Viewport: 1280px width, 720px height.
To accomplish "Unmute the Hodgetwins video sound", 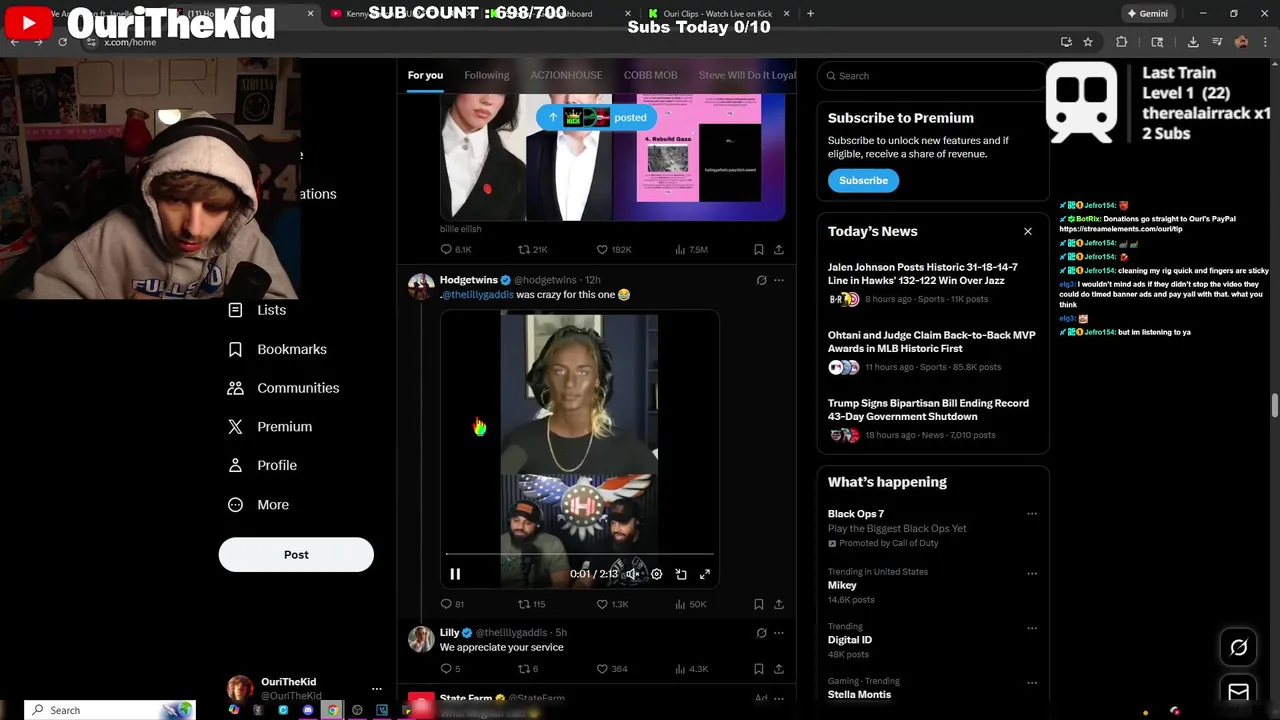I will pyautogui.click(x=633, y=574).
